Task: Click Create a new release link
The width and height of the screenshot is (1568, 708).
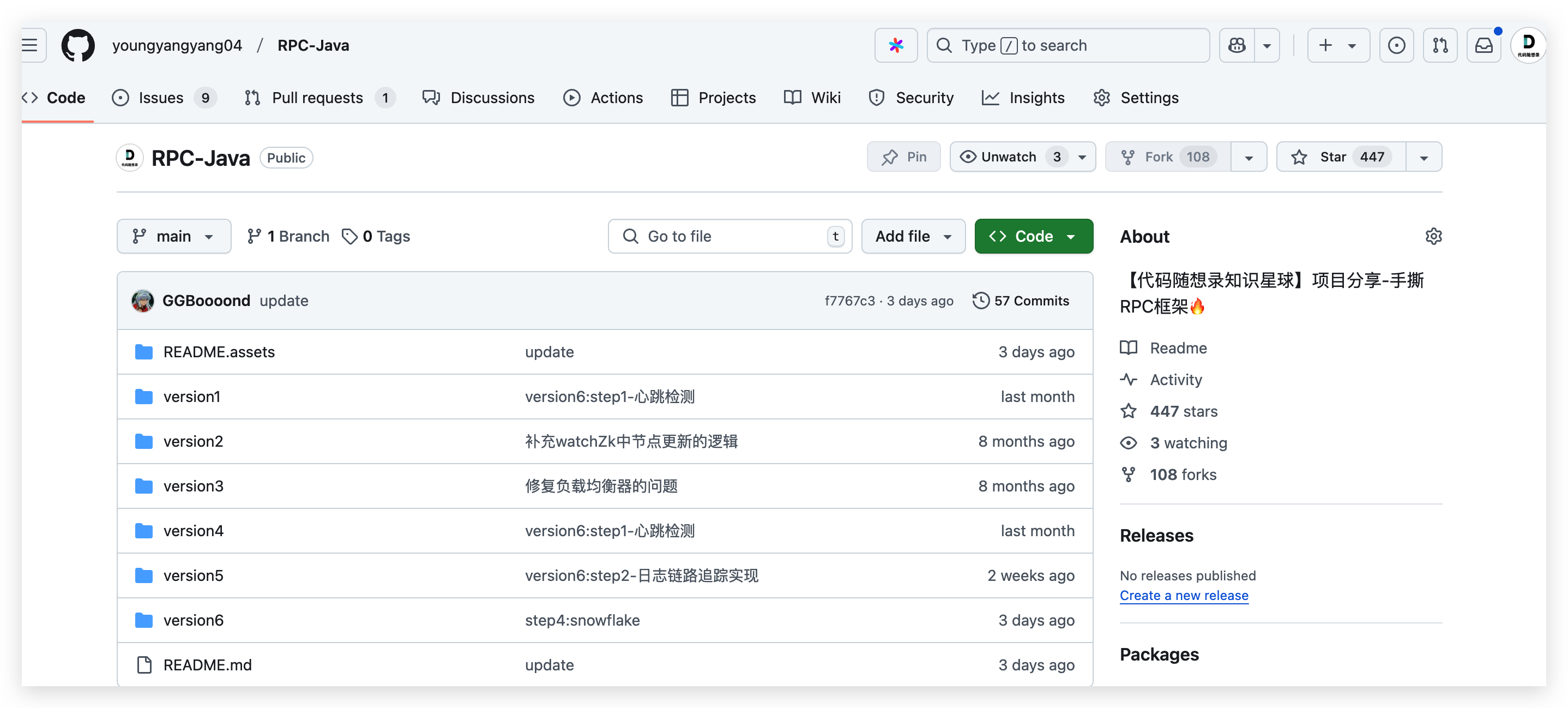Action: [x=1184, y=596]
